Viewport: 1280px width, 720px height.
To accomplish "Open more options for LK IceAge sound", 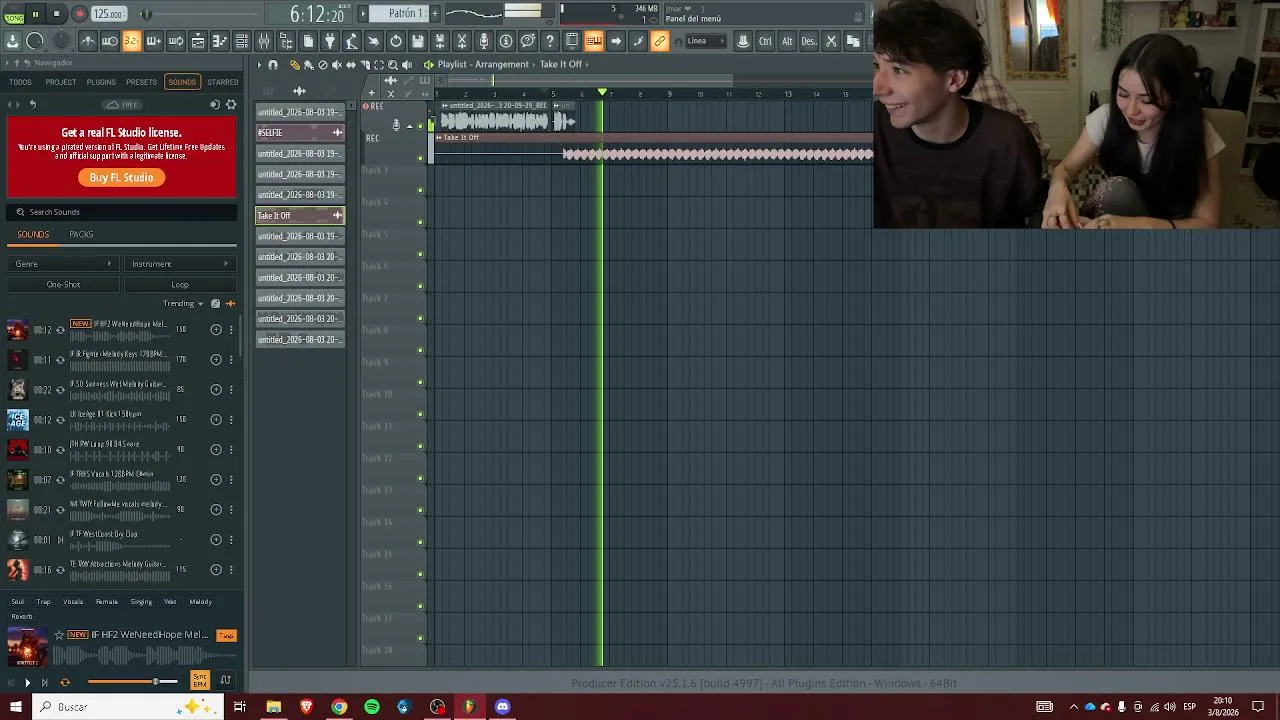I will pyautogui.click(x=231, y=420).
